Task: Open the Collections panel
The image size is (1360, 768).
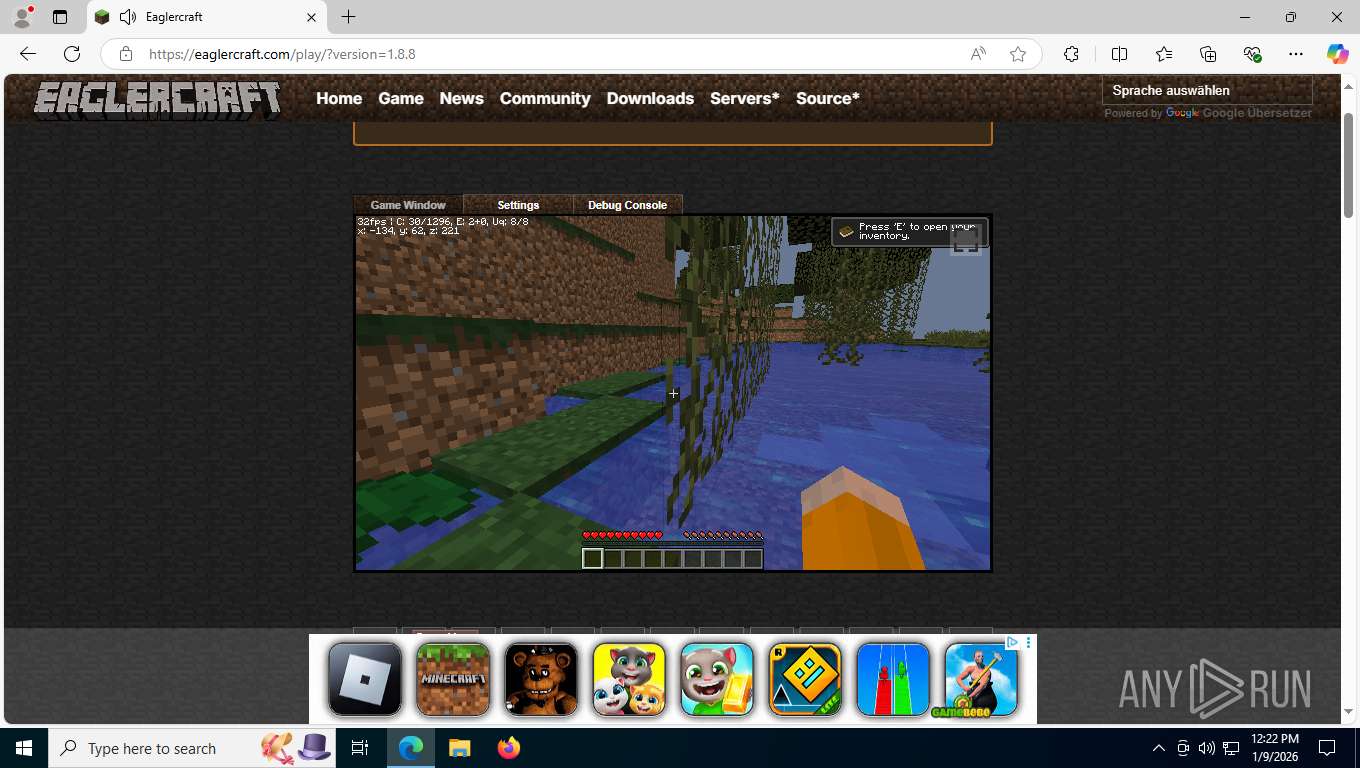Action: (1208, 54)
